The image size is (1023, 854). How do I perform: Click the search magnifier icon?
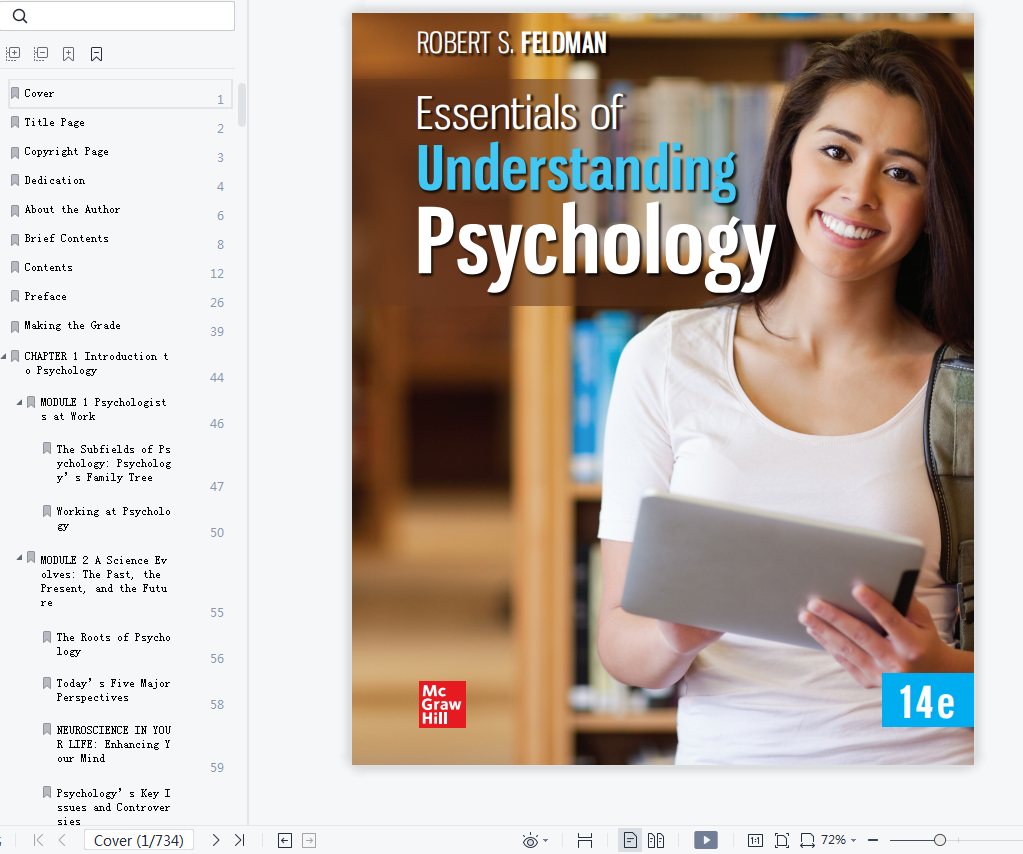pos(20,16)
